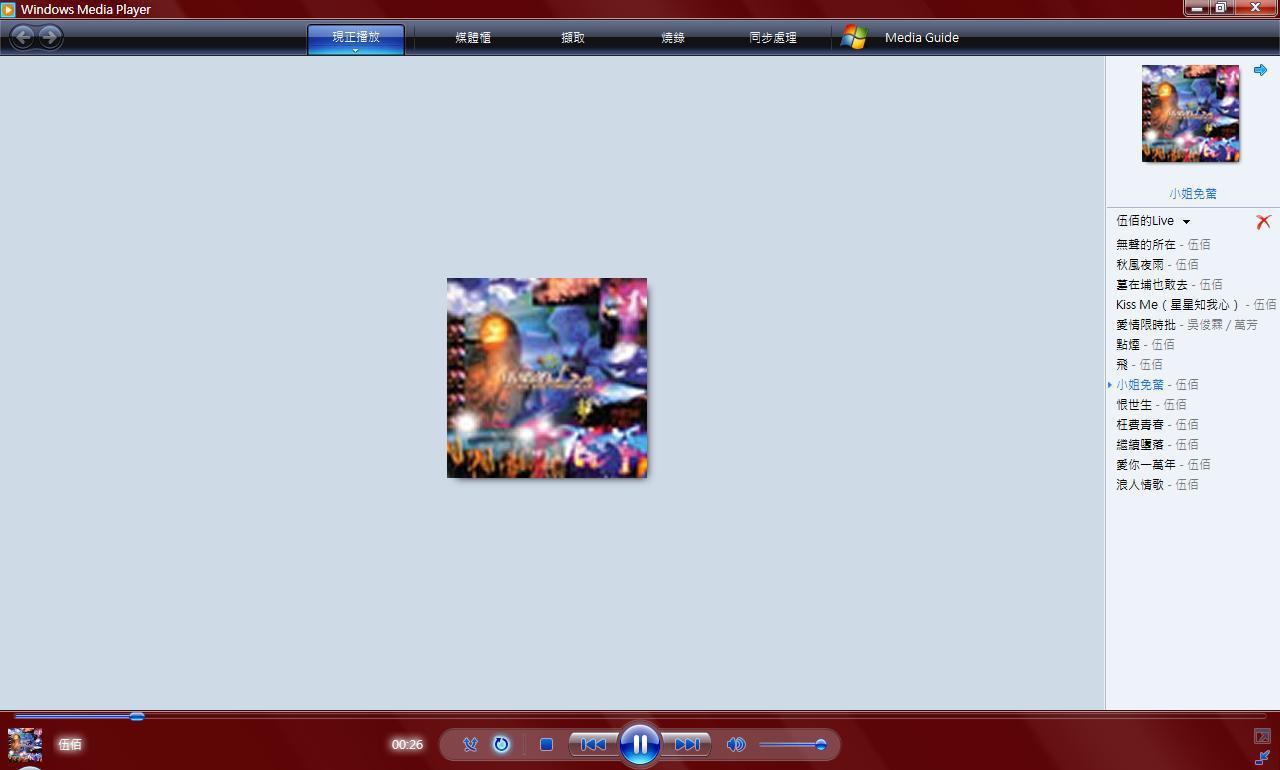1280x770 pixels.
Task: Click the elapsed time 00:26
Action: coord(407,744)
